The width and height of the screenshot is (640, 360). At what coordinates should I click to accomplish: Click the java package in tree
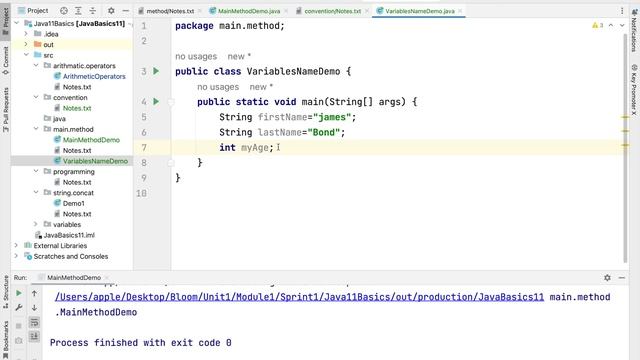[59, 119]
